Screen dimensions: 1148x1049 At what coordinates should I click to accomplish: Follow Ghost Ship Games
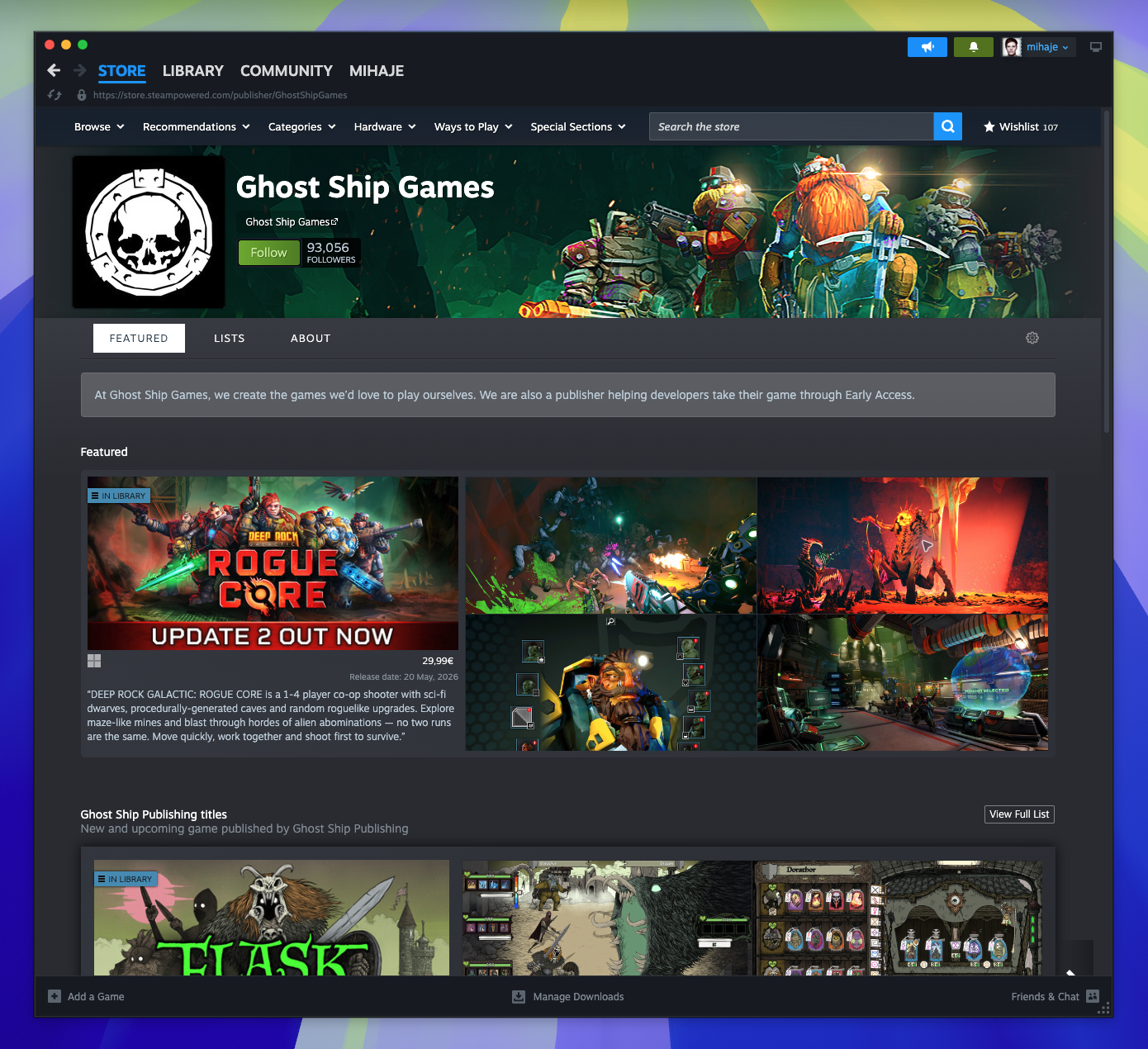268,253
